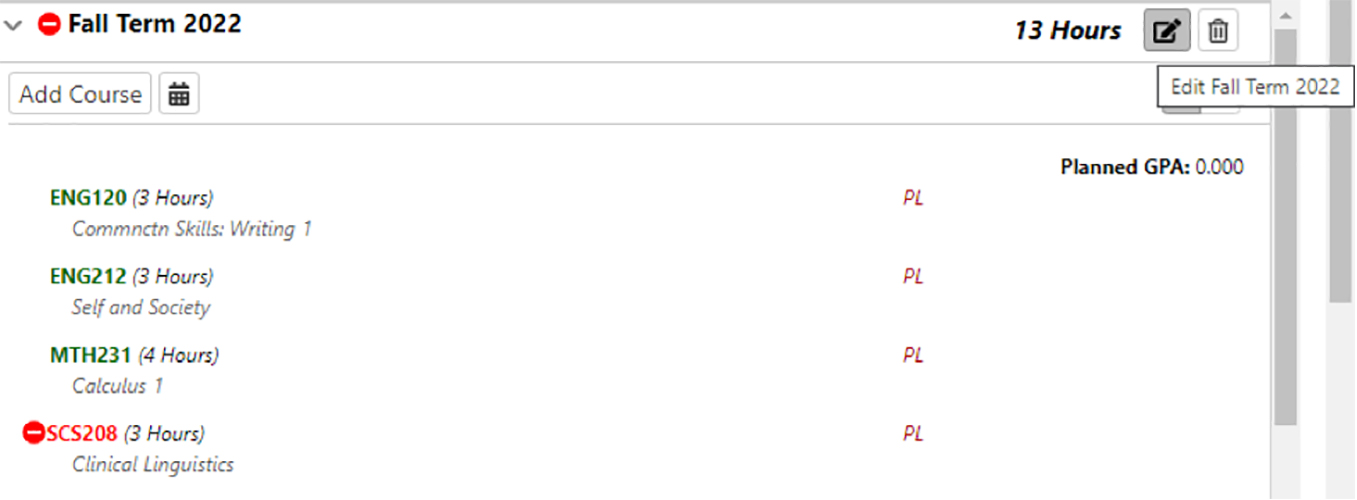Delete Fall Term 2022 using the trash icon
Screen dimensions: 1357x500
(x=1217, y=31)
